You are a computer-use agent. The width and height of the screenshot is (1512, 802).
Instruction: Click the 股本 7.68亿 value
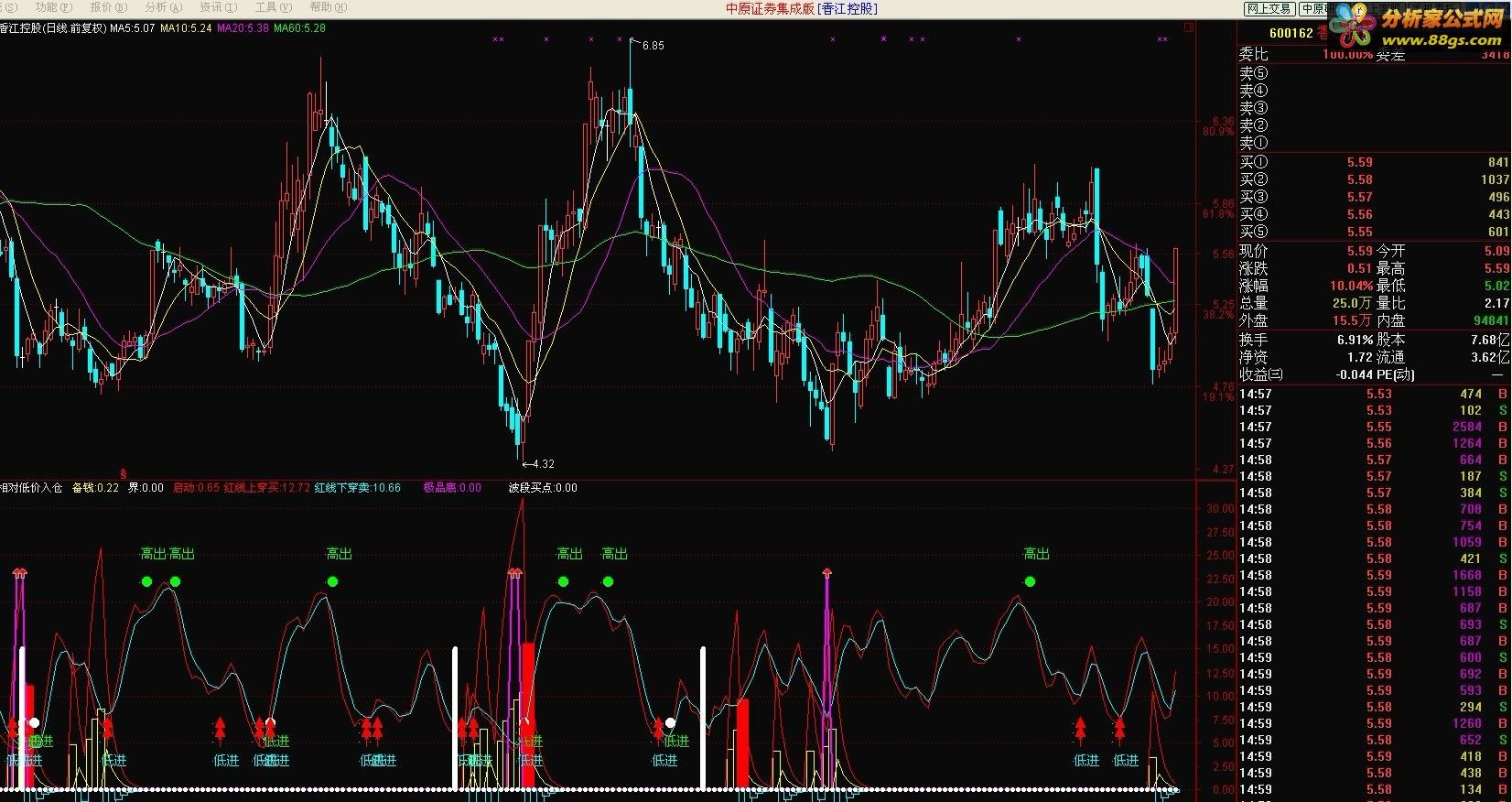[1489, 340]
